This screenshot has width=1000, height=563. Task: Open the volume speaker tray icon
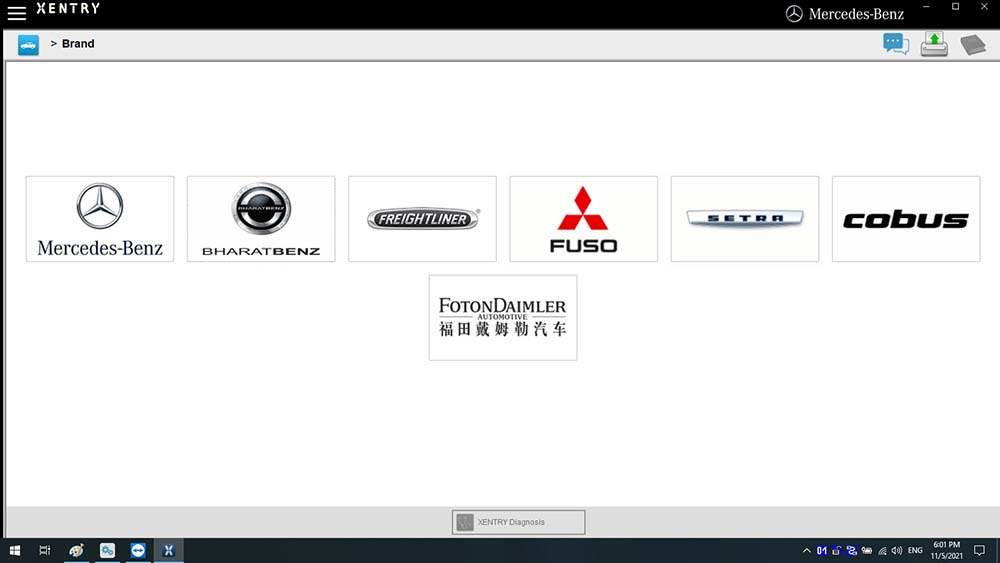pyautogui.click(x=897, y=550)
